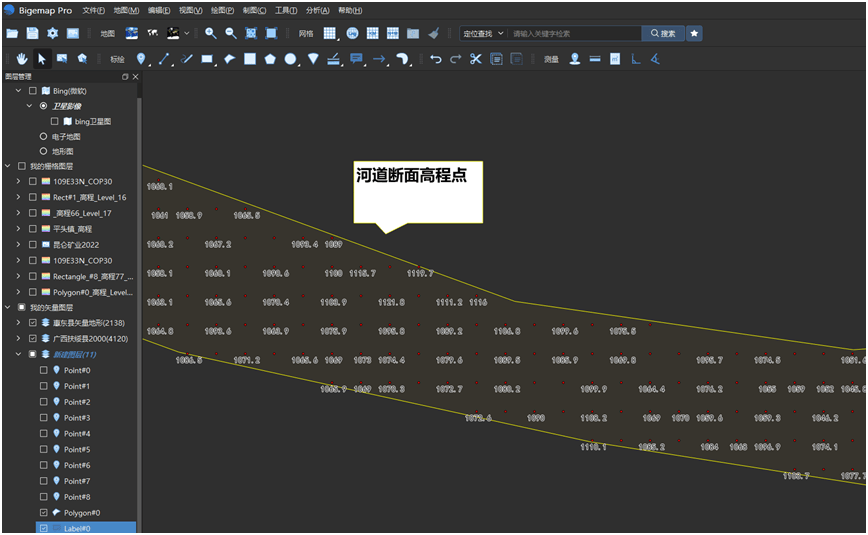This screenshot has width=868, height=535.
Task: Select the 卫星影像 radio button
Action: pos(43,106)
